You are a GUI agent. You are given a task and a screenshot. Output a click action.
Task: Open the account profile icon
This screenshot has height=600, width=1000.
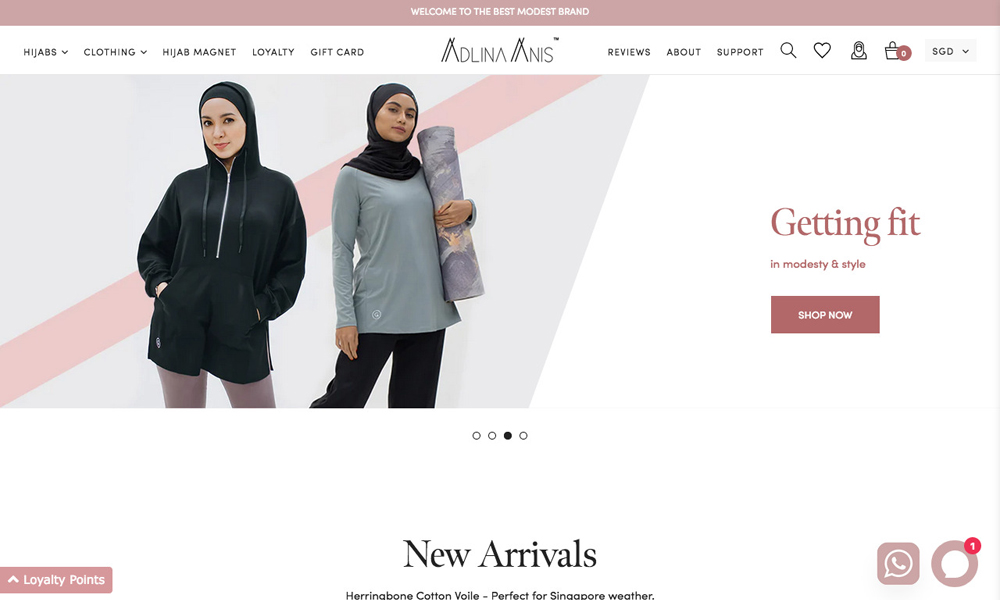858,50
